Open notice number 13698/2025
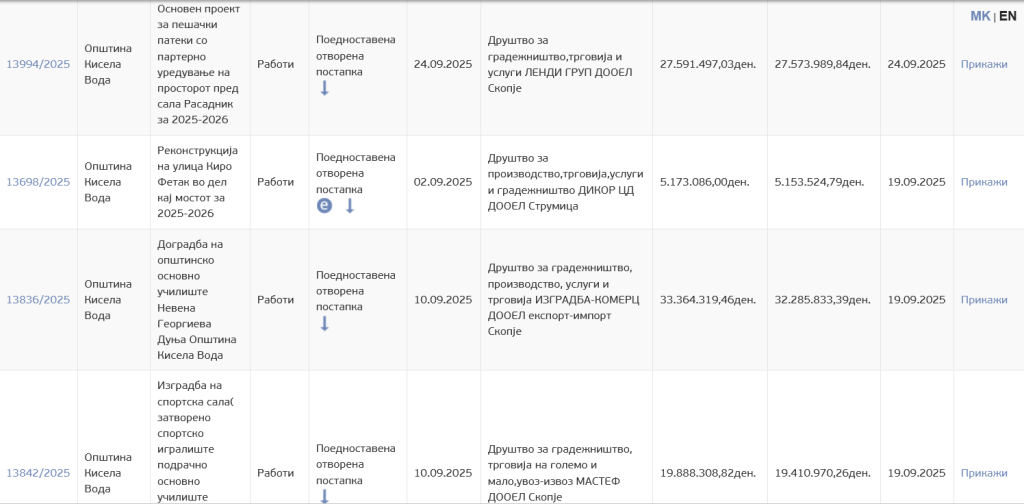Image resolution: width=1024 pixels, height=504 pixels. pyautogui.click(x=38, y=182)
